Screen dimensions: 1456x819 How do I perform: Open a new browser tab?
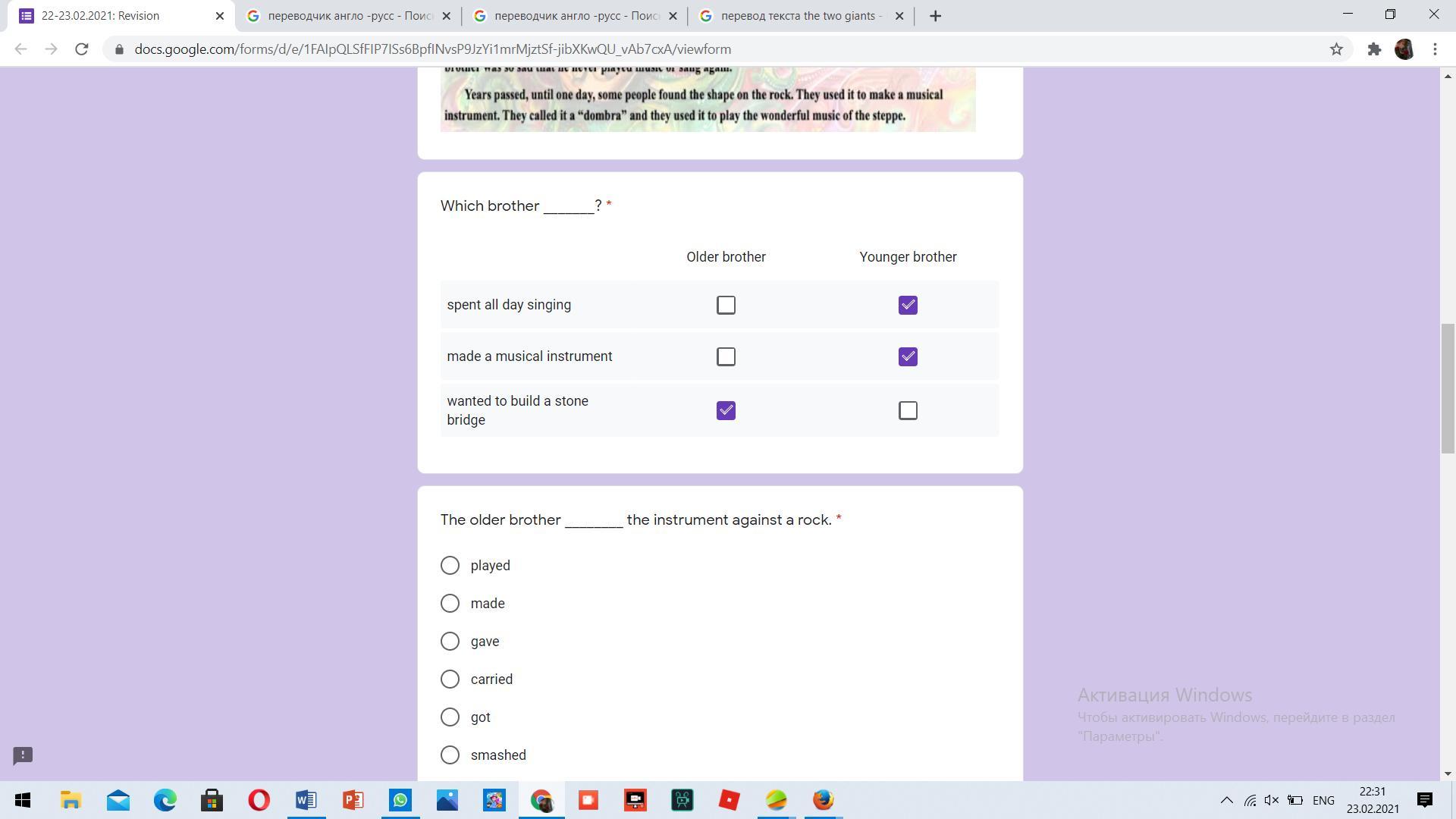[x=935, y=16]
